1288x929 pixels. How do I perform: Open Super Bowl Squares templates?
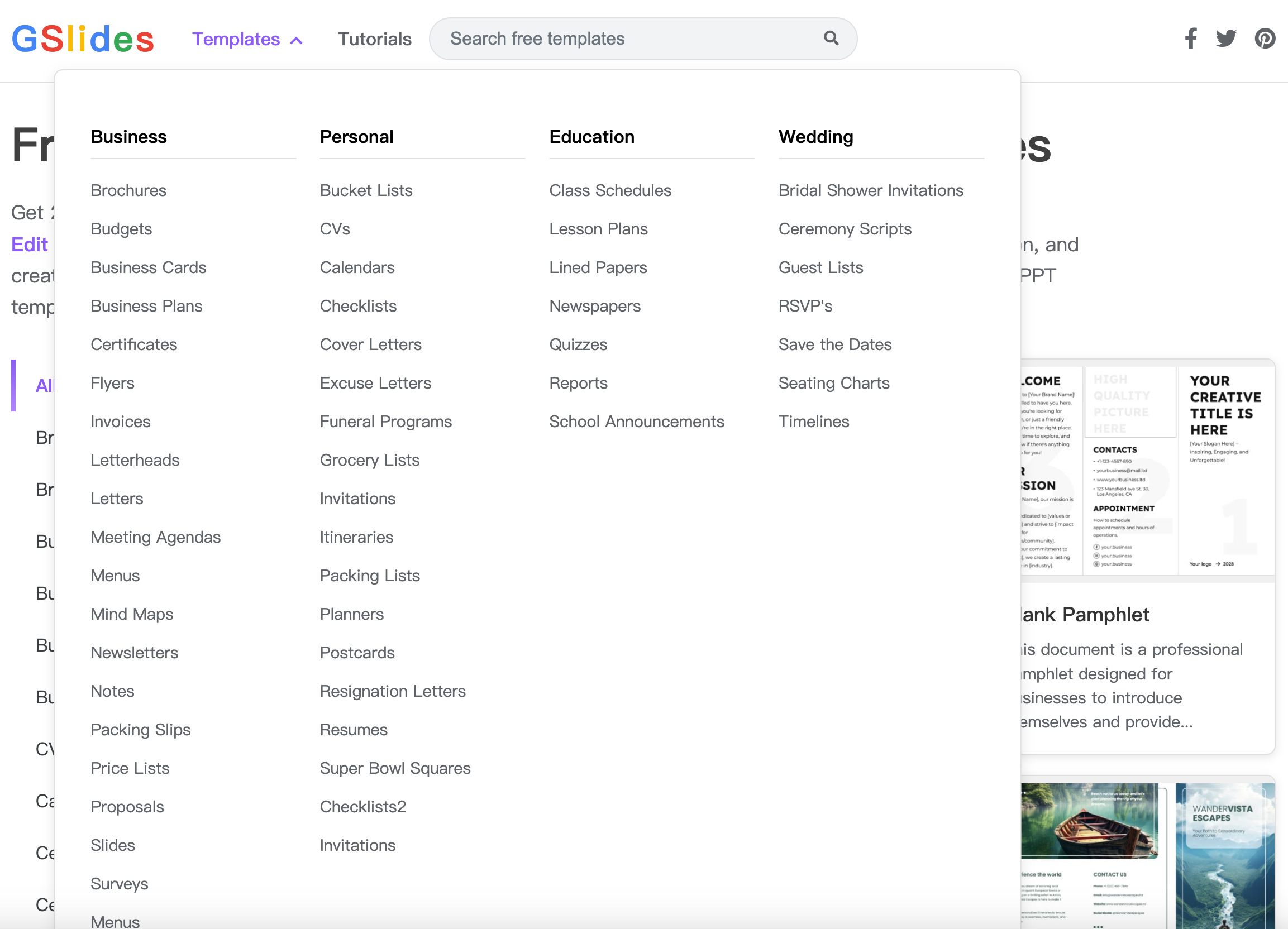pyautogui.click(x=395, y=768)
